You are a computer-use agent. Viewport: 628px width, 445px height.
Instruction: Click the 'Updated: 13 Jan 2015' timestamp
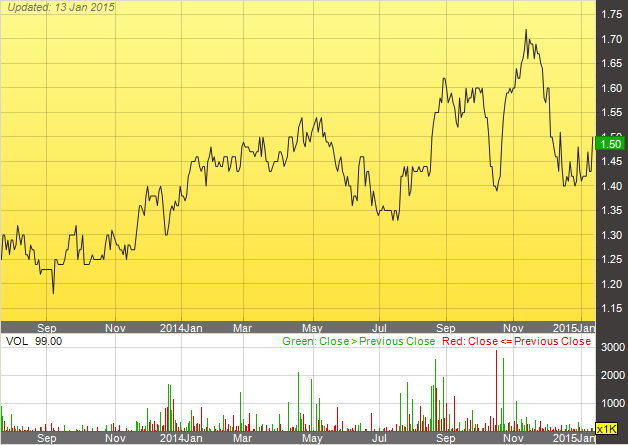(x=61, y=7)
